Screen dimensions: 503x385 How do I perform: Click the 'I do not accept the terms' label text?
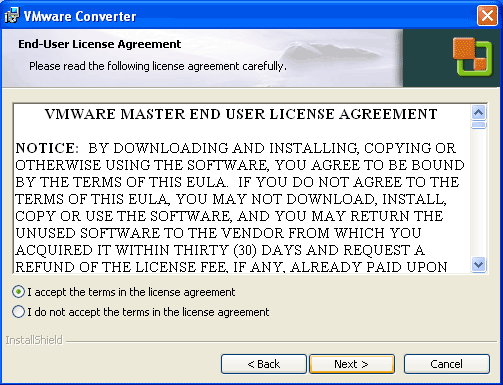tap(148, 312)
